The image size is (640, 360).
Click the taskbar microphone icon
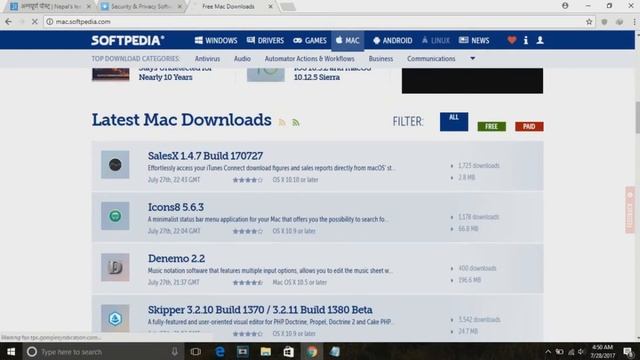tap(175, 351)
